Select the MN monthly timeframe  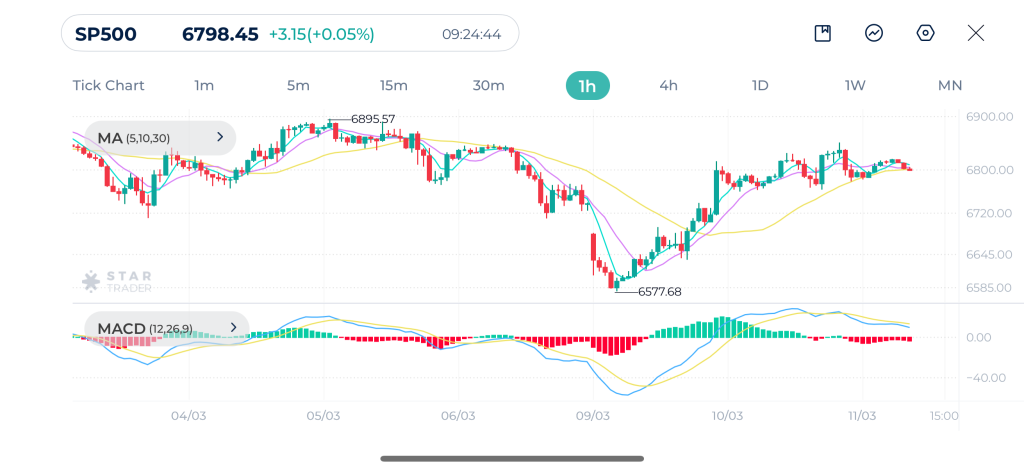pos(950,85)
